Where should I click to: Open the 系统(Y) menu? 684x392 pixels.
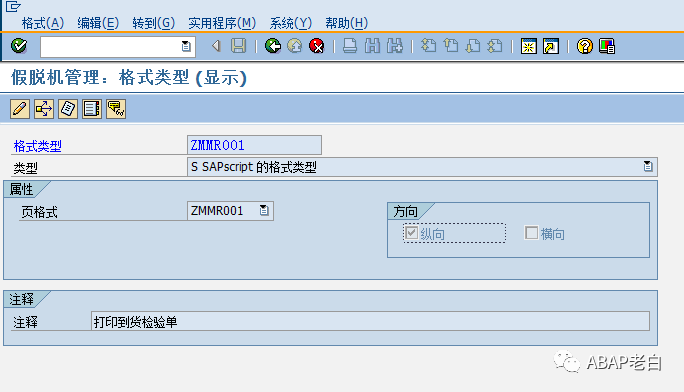tap(291, 23)
